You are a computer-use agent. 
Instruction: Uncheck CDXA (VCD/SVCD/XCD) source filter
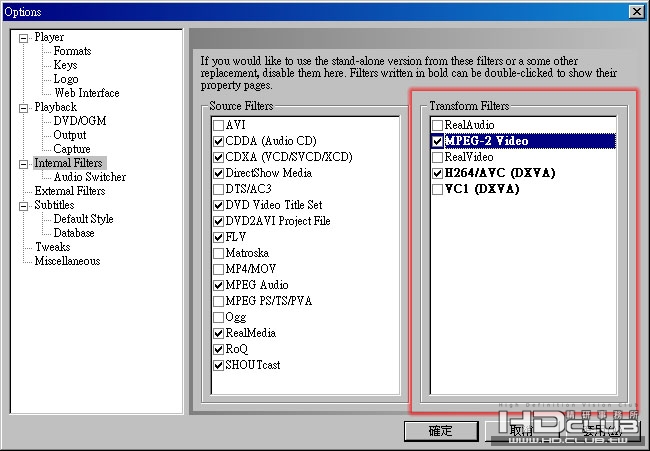pyautogui.click(x=218, y=158)
